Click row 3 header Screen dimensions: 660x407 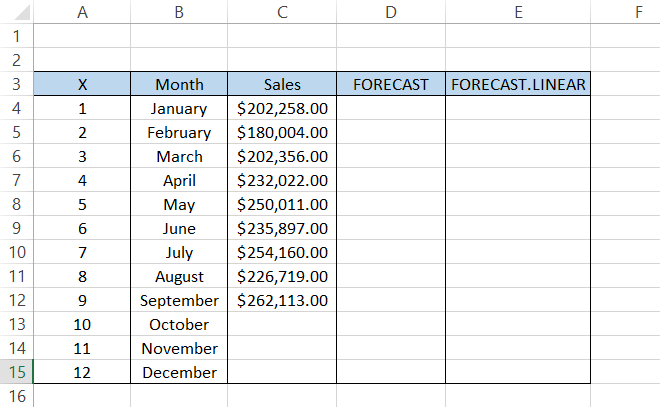tap(16, 84)
